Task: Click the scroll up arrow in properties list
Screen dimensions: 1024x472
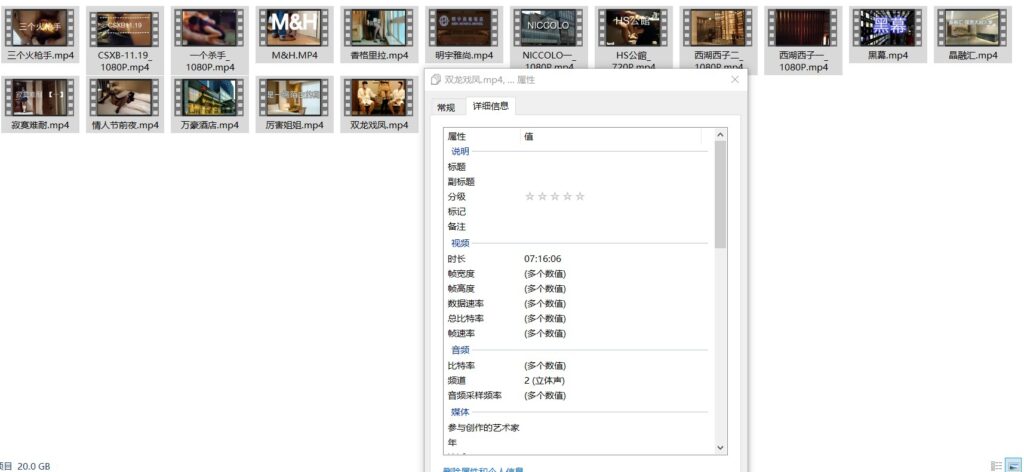Action: click(720, 134)
